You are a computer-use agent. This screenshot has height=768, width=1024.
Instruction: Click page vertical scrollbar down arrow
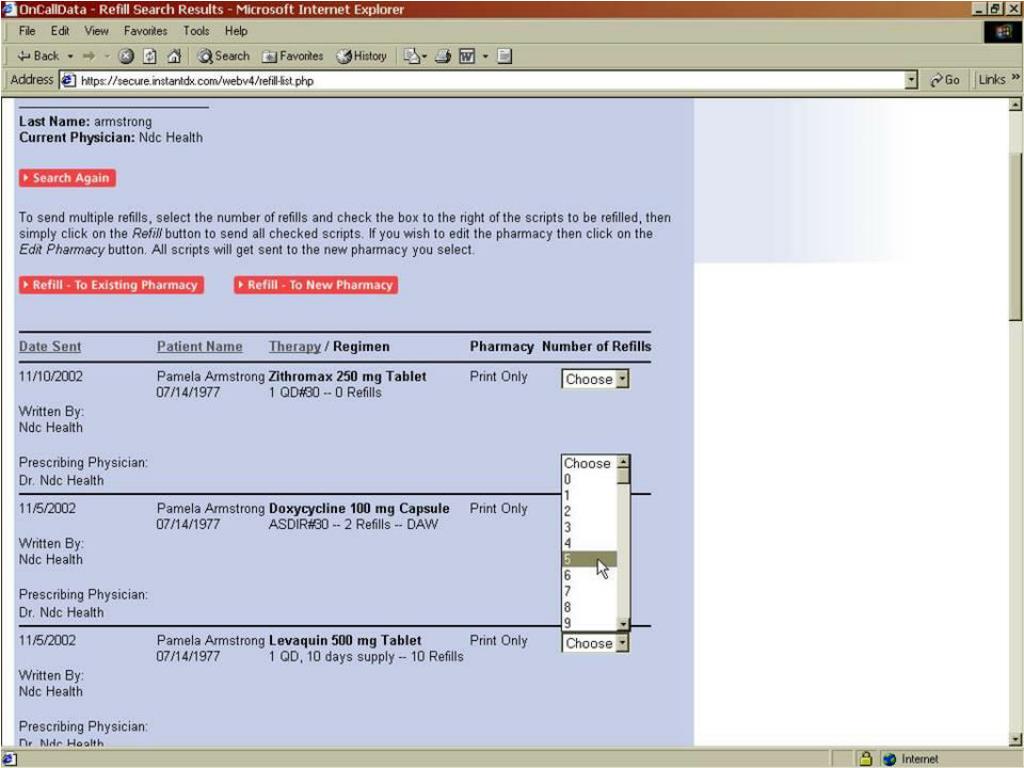click(1015, 739)
